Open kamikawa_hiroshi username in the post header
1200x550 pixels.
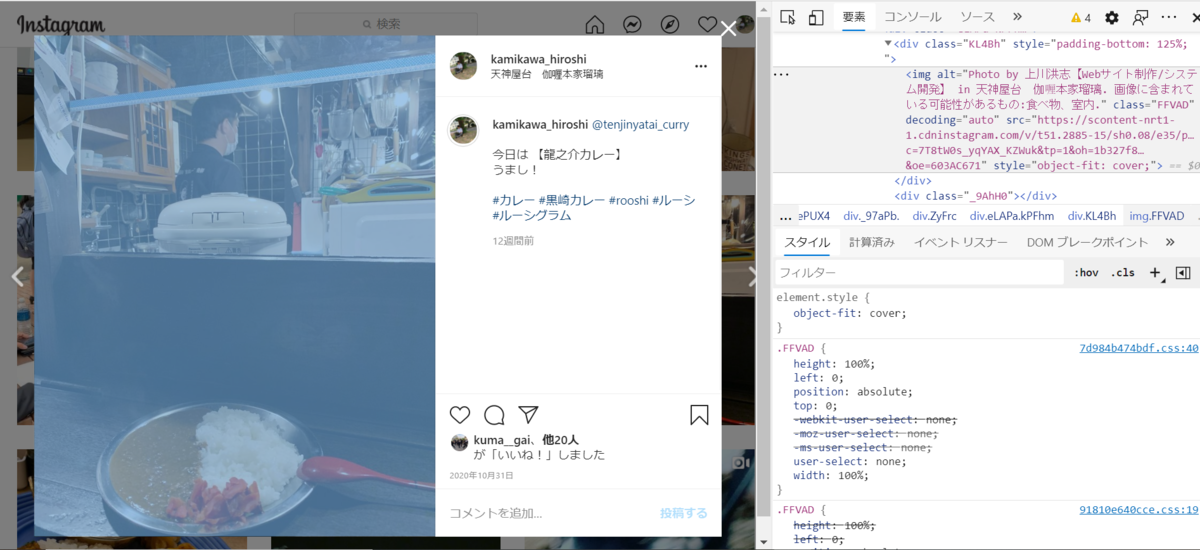coord(538,59)
